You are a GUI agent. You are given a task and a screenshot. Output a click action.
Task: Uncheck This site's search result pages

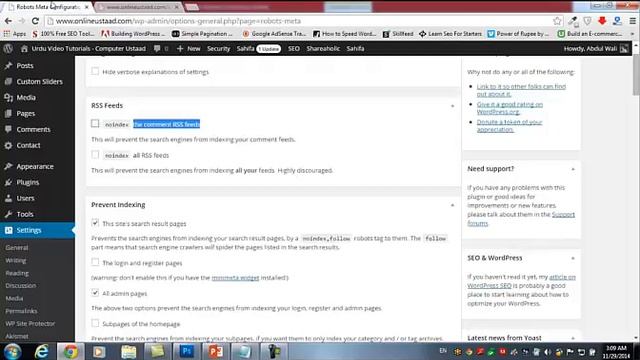coord(95,223)
